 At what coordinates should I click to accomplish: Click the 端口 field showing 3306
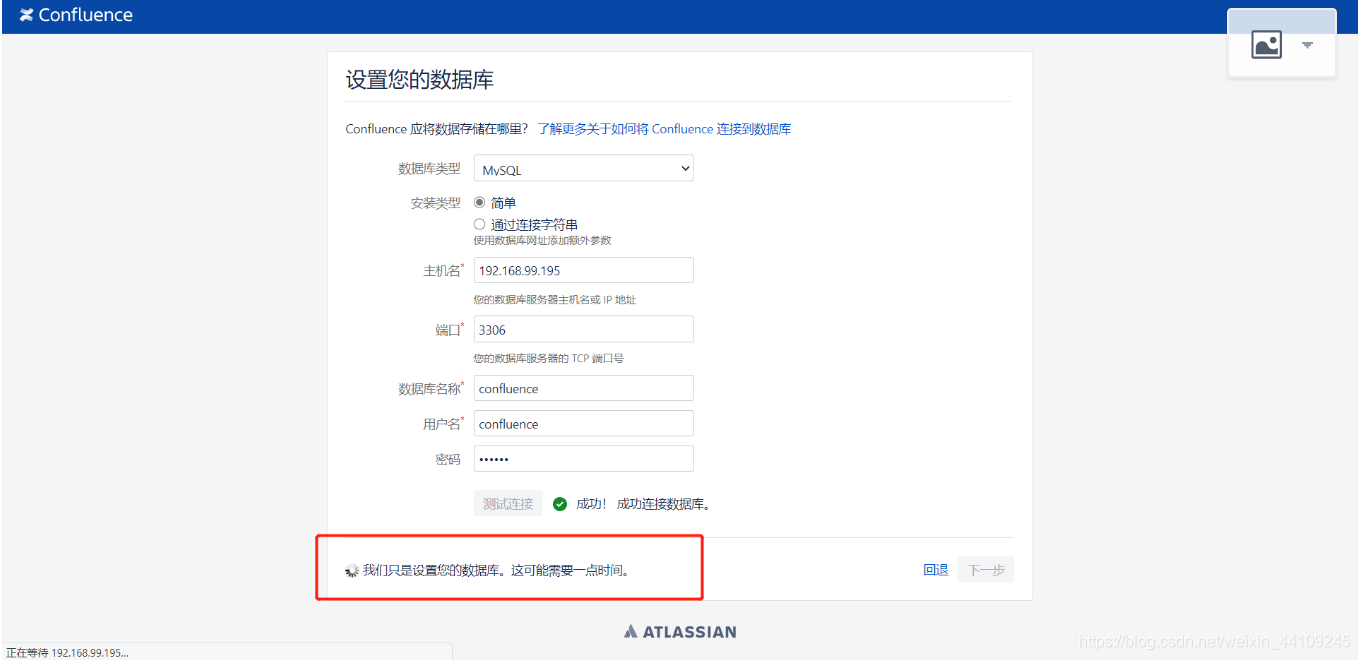click(584, 329)
